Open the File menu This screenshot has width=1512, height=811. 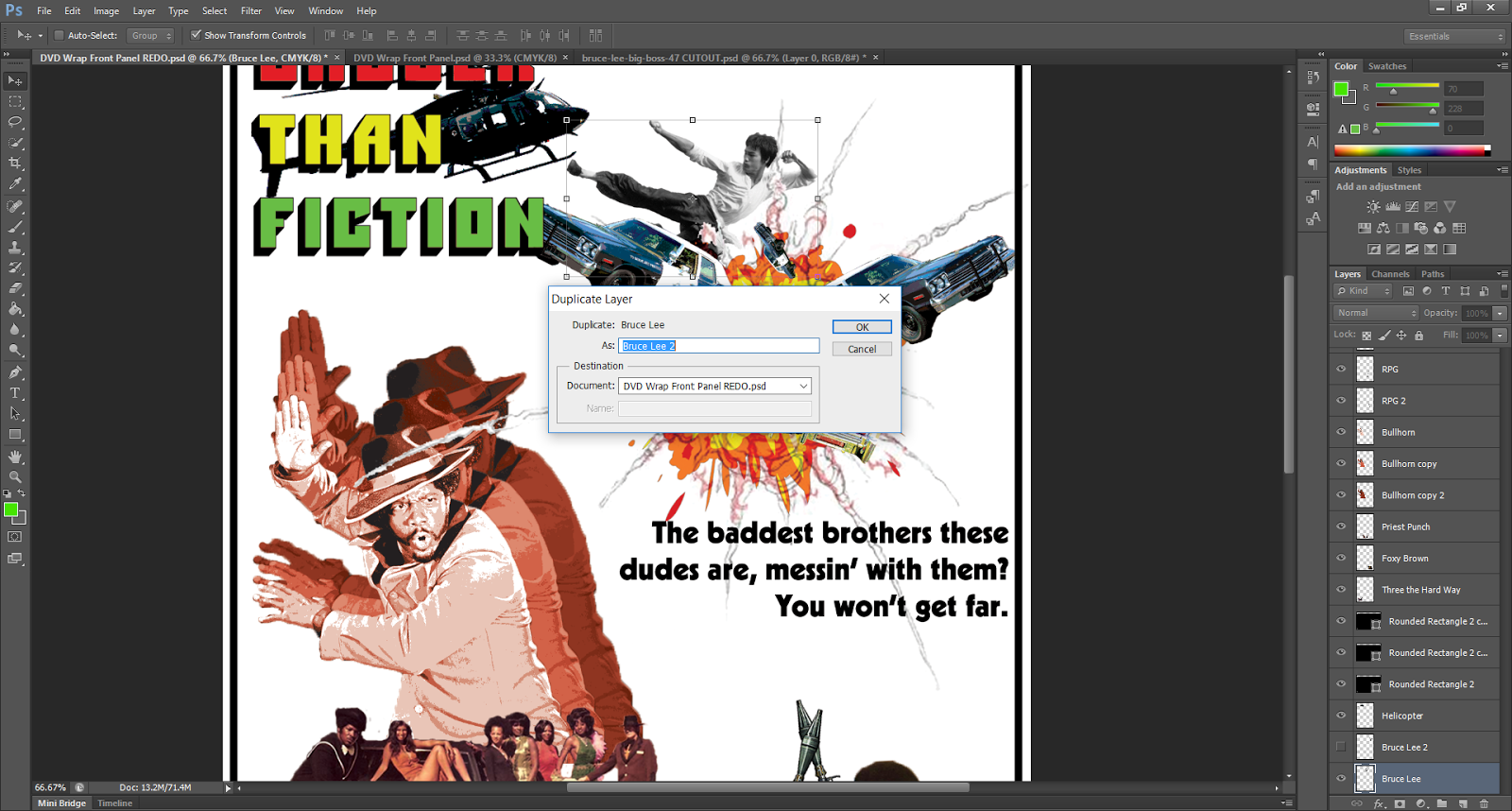click(x=44, y=11)
